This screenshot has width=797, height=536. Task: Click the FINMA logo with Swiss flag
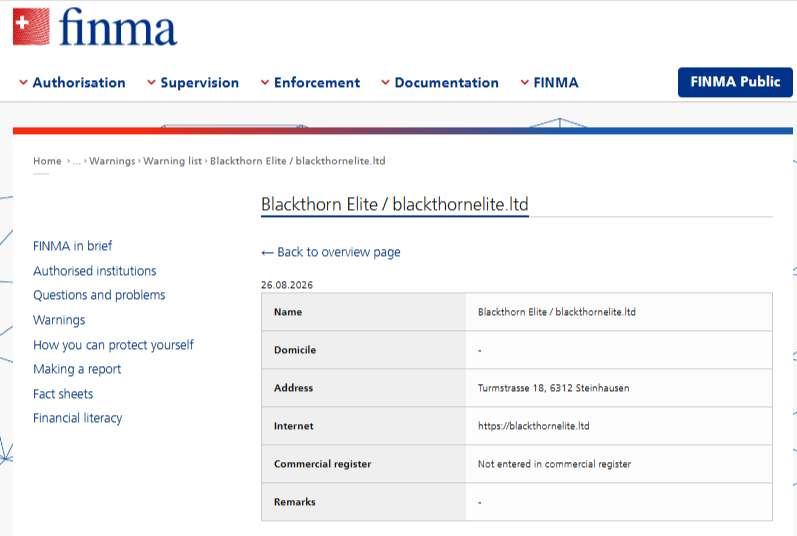pos(95,27)
